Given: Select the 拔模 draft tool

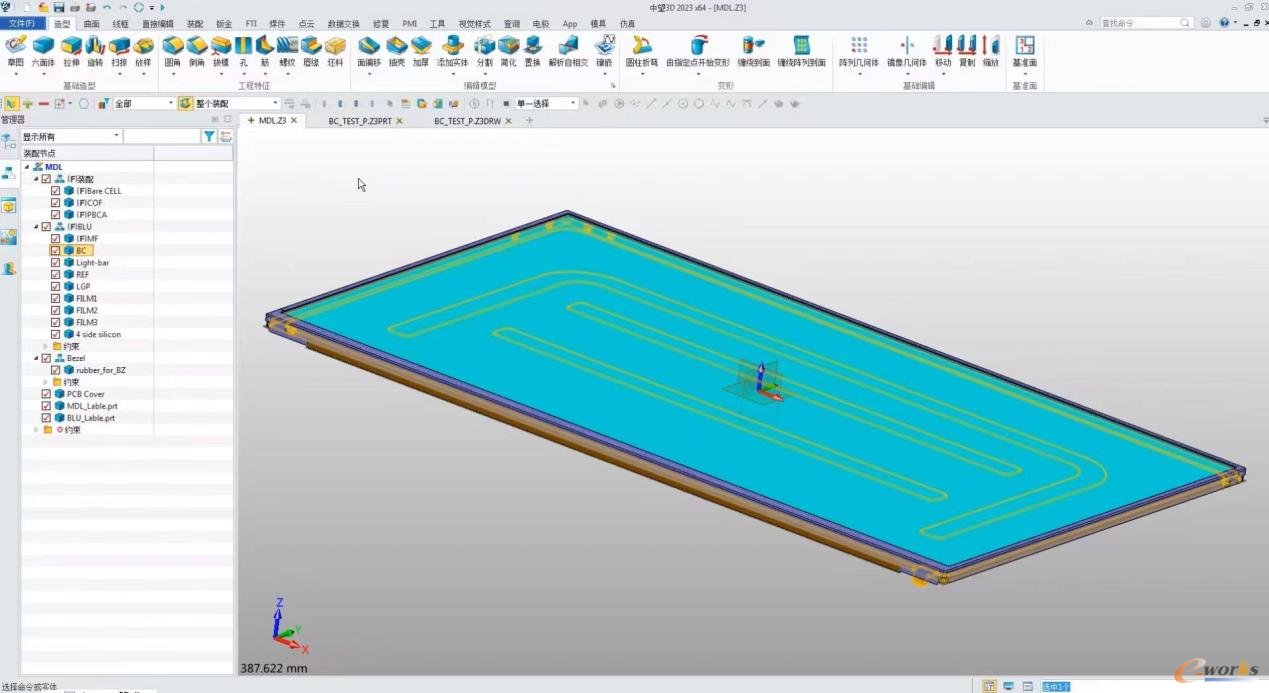Looking at the screenshot, I should (220, 51).
